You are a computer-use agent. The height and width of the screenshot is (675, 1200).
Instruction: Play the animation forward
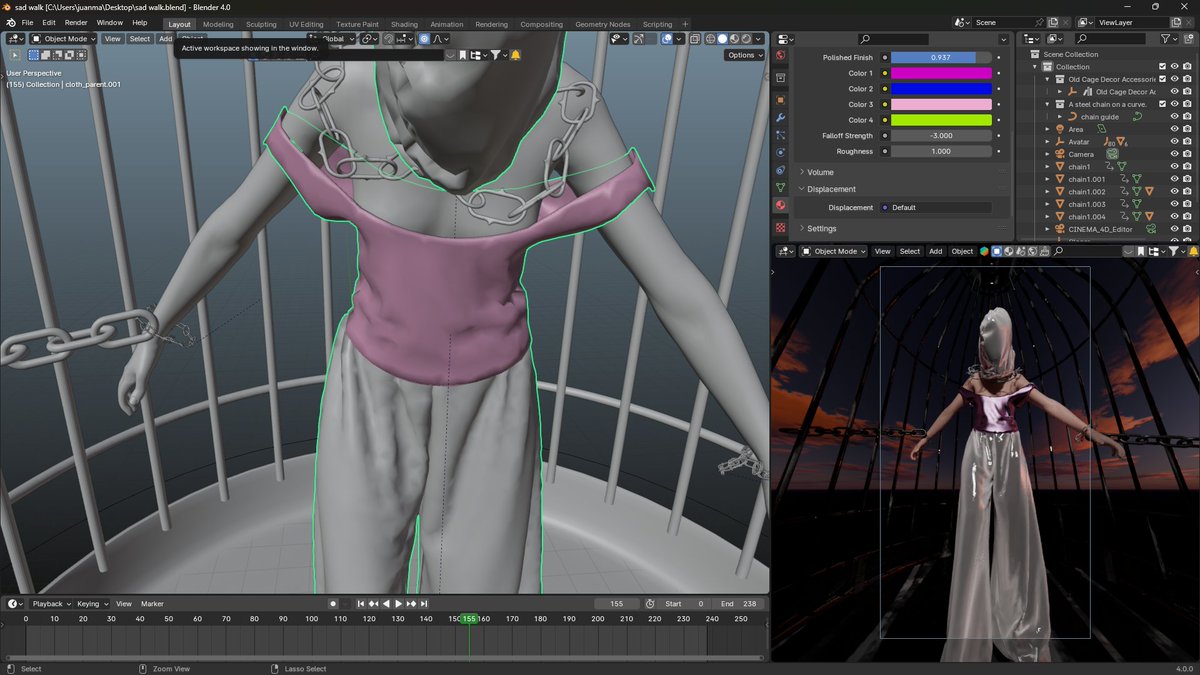click(398, 604)
